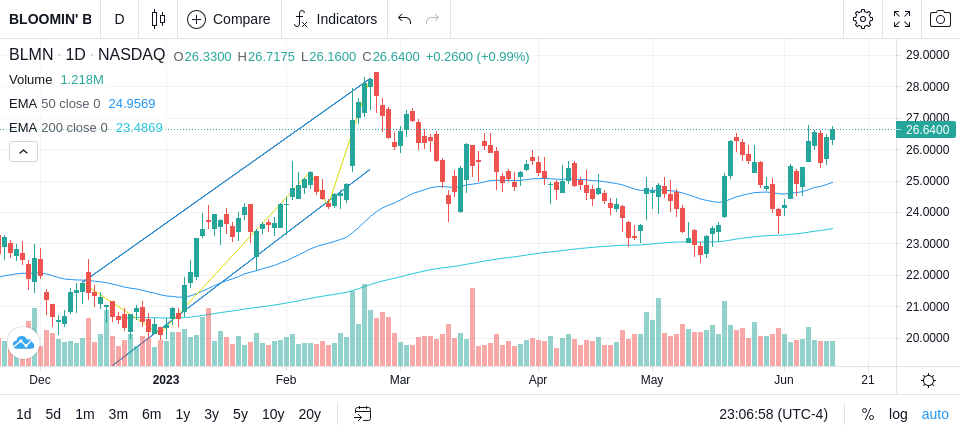Select the 1m time range
The image size is (960, 433).
(84, 415)
